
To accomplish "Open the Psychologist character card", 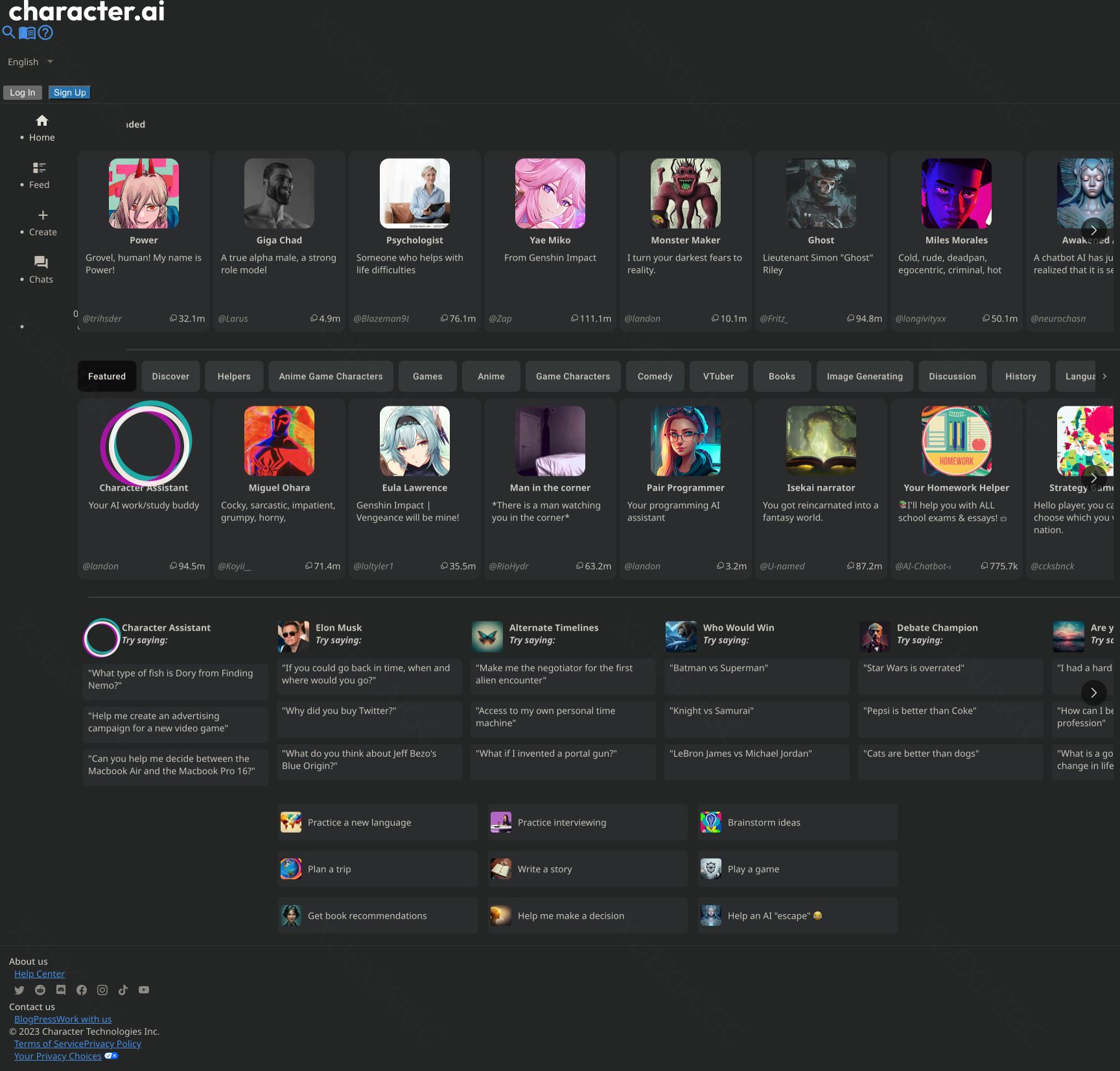I will click(415, 241).
